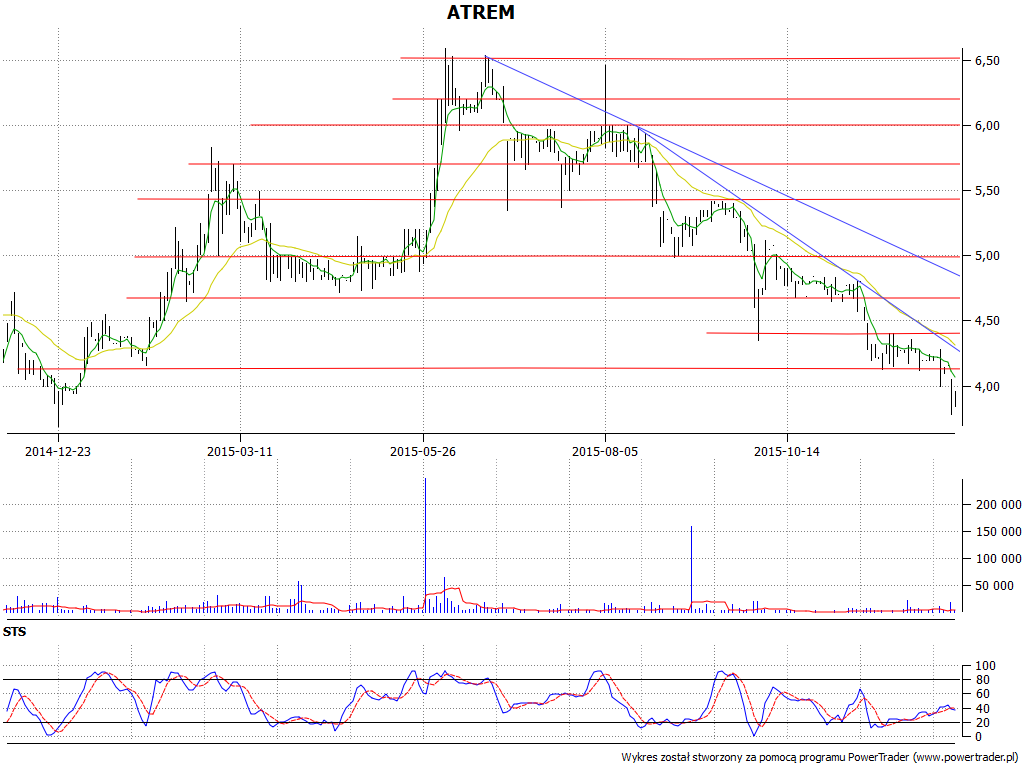Select the 2015-08-05 date label
The width and height of the screenshot is (1024, 768).
coord(605,451)
